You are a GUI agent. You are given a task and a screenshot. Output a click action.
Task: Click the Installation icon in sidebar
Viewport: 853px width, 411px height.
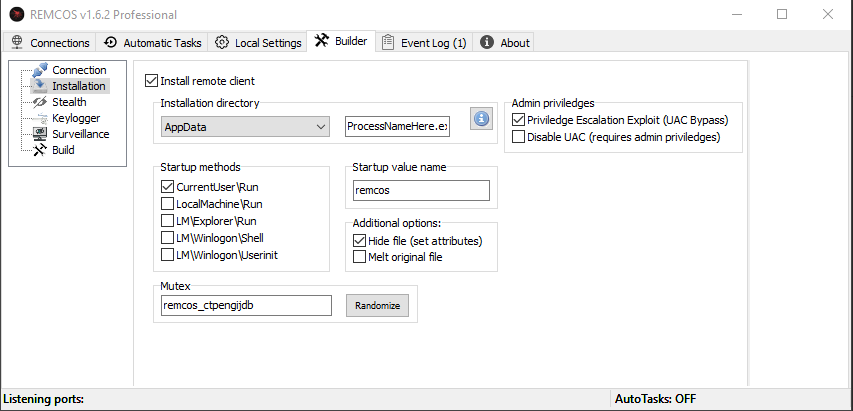[40, 86]
